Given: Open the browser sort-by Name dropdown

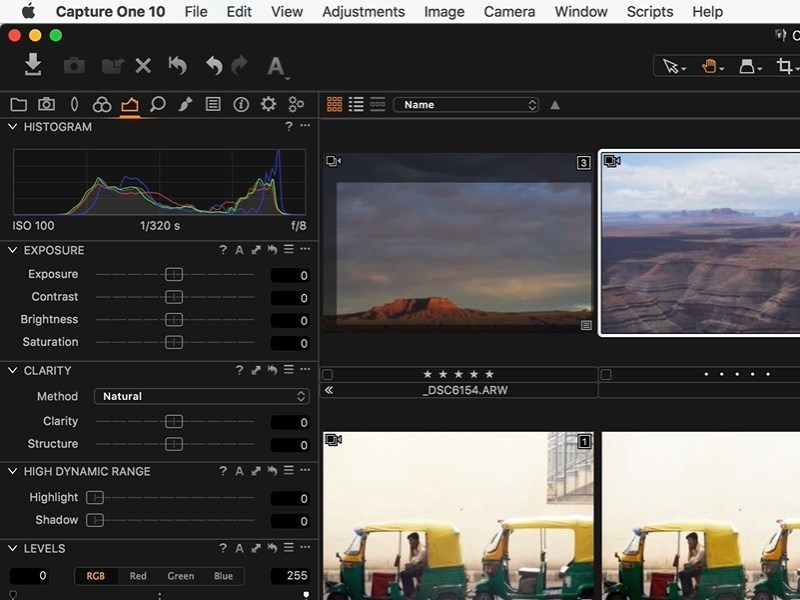Looking at the screenshot, I should coord(467,104).
